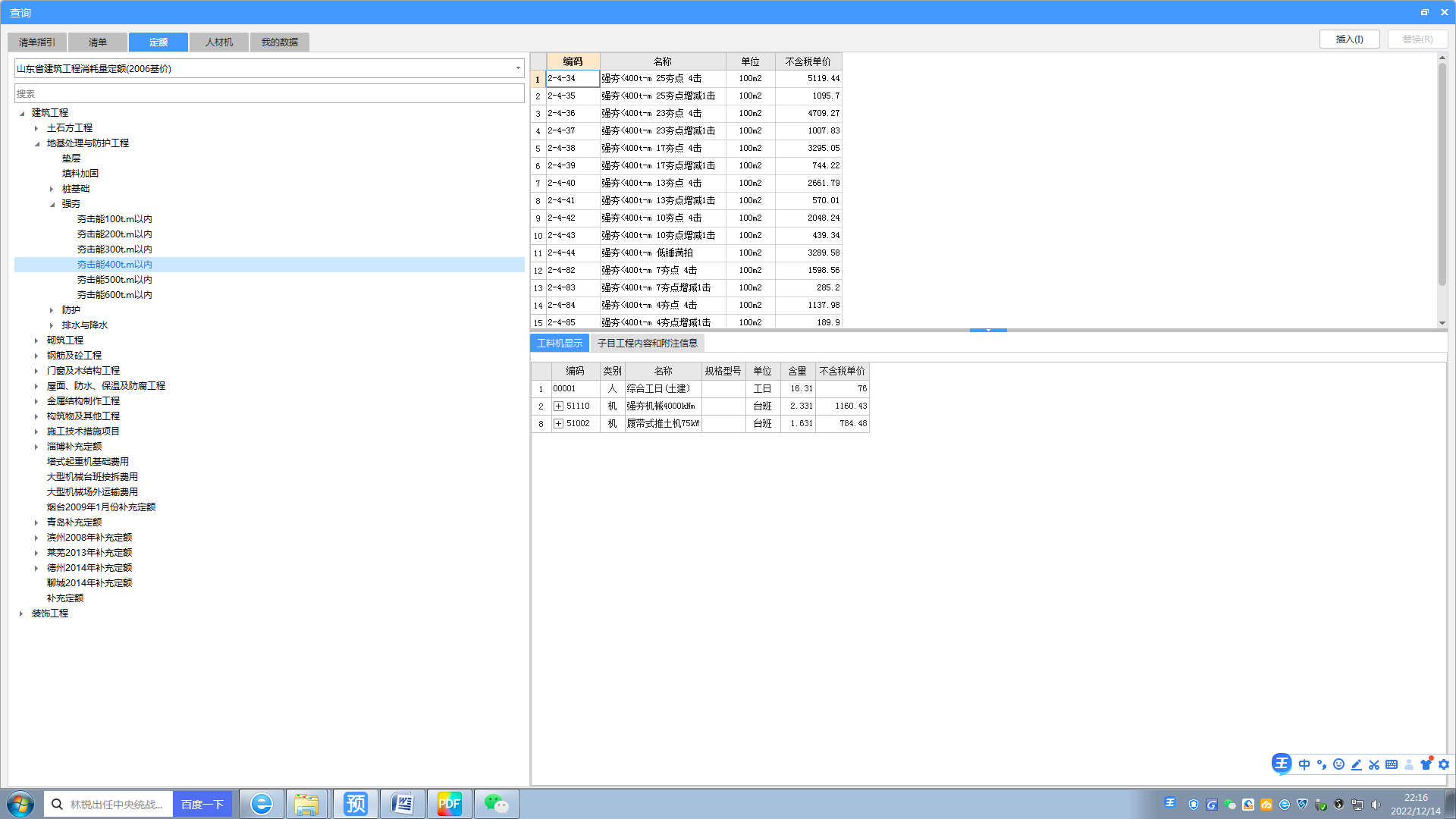Click search magnifier icon in taskbar
The image size is (1456, 819).
57,804
